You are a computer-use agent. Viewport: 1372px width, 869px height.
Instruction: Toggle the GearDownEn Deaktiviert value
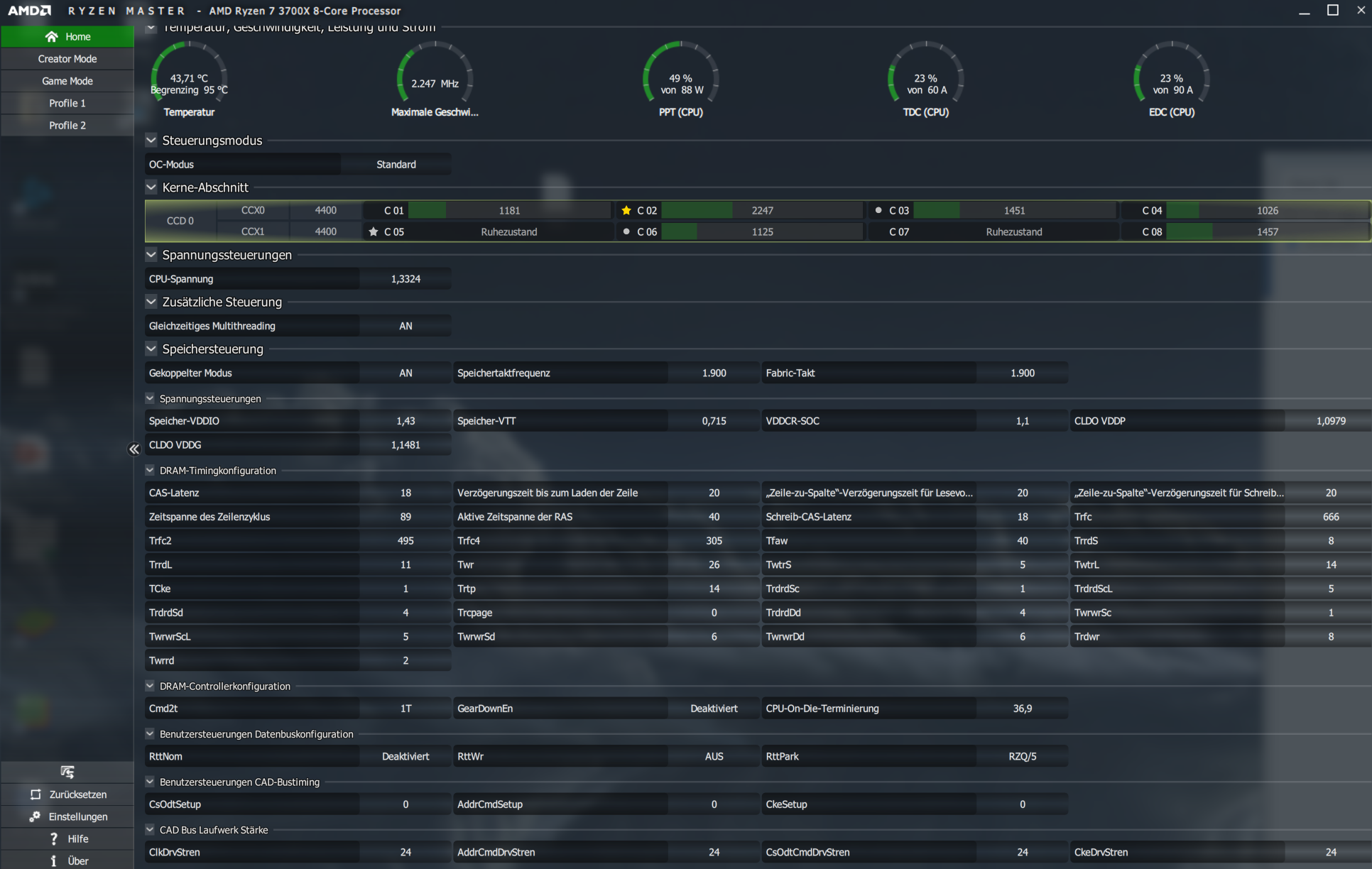(x=713, y=709)
